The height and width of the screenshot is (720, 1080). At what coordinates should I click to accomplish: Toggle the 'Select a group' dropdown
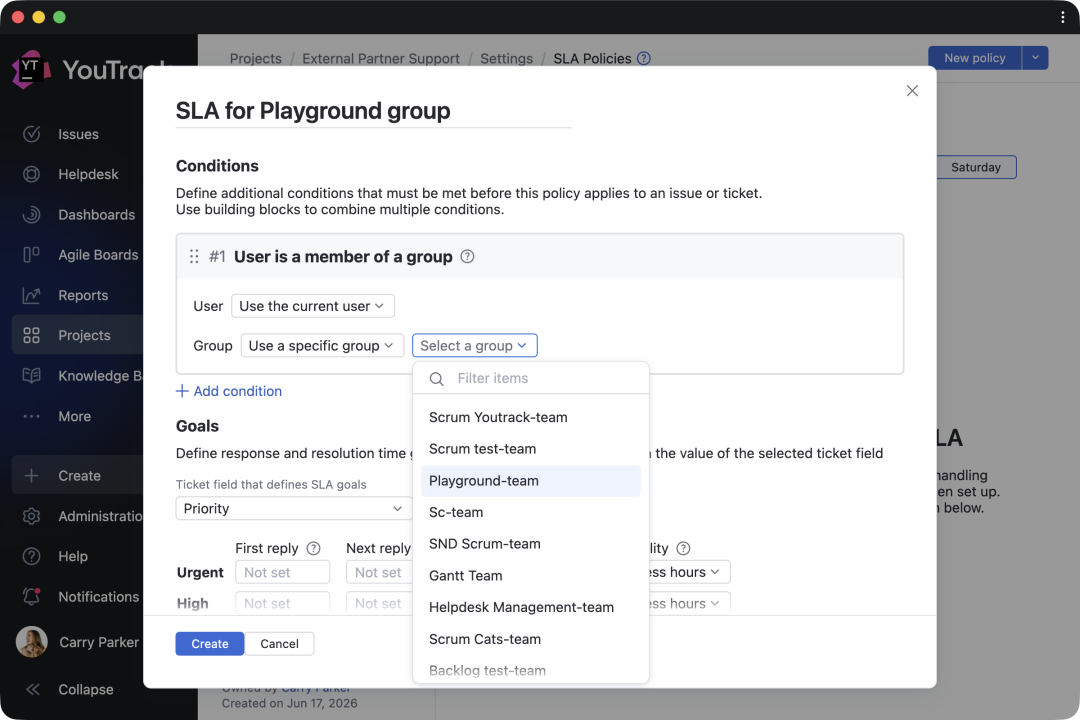(475, 345)
